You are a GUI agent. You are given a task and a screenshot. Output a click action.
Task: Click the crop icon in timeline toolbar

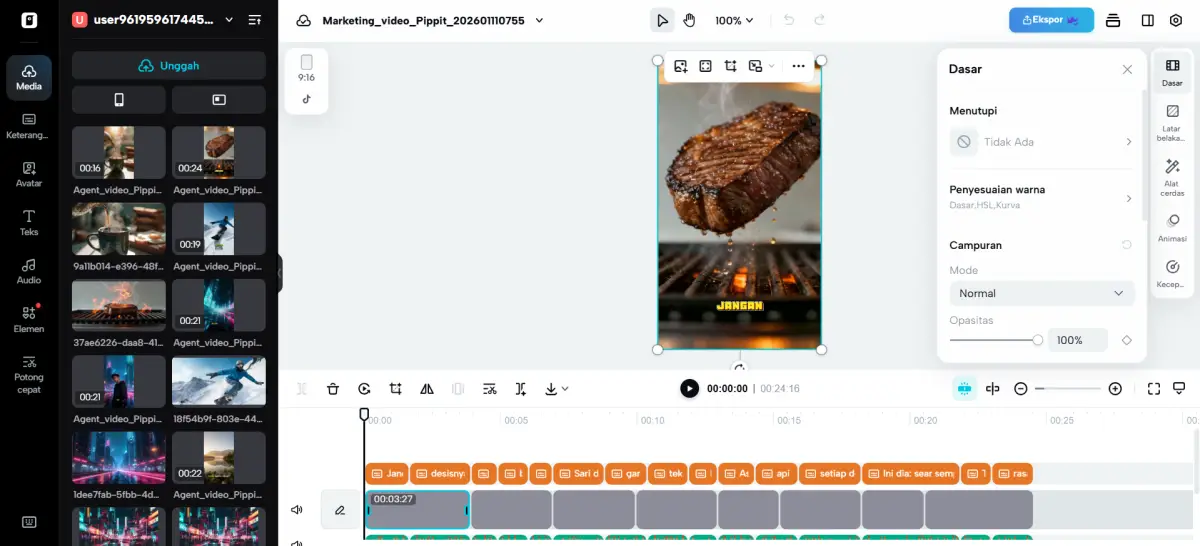pos(396,389)
